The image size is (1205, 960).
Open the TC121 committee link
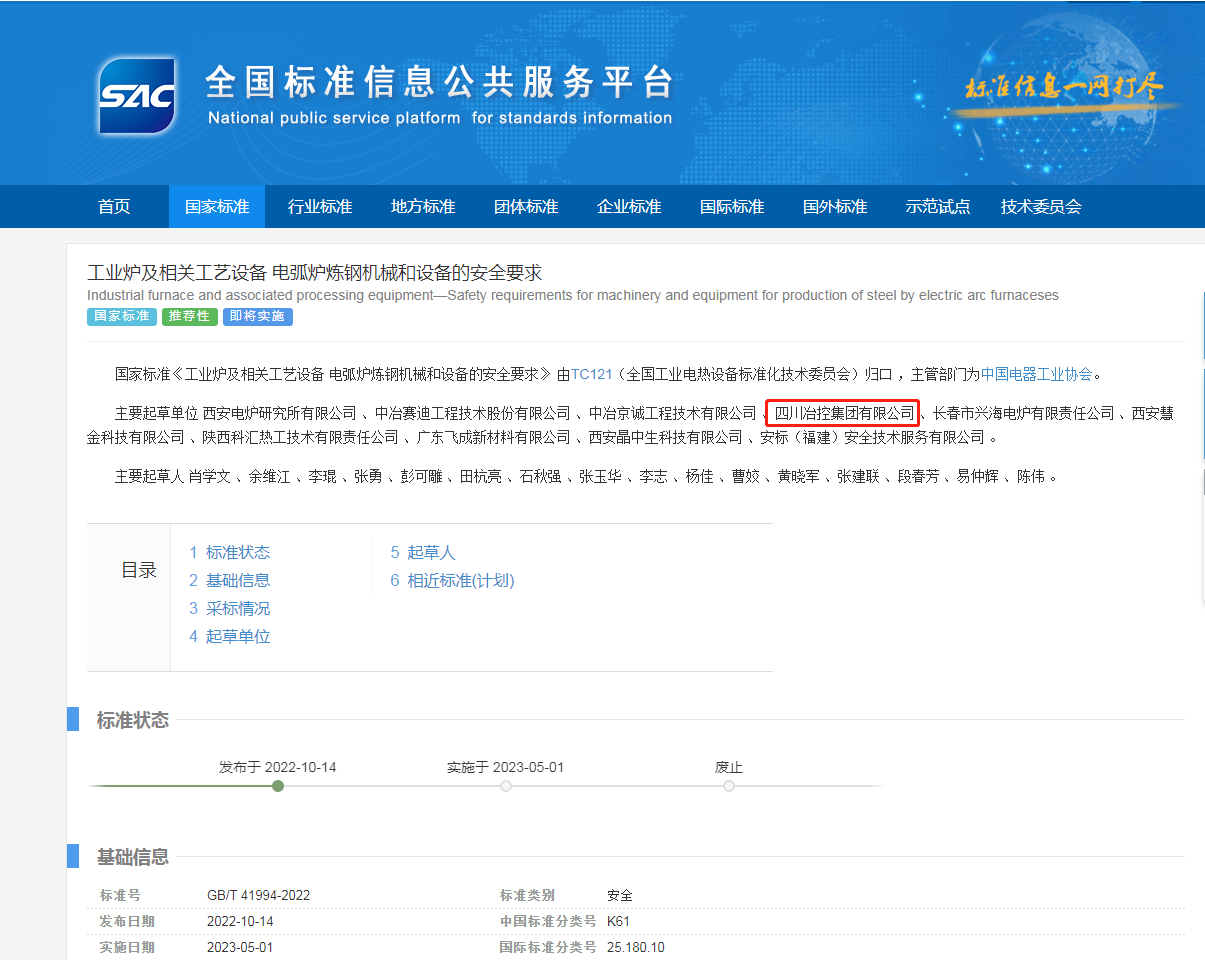tap(590, 375)
